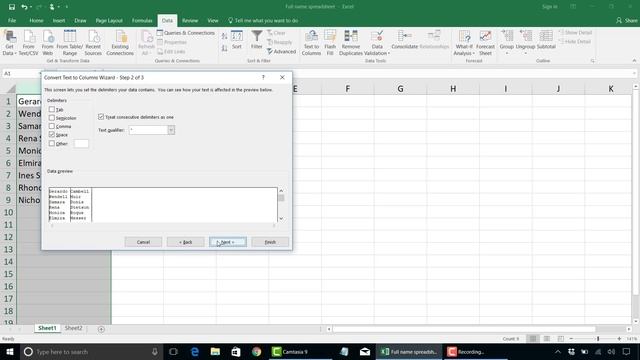Click the Next button in wizard
Screen dimensions: 640x360
pyautogui.click(x=228, y=242)
